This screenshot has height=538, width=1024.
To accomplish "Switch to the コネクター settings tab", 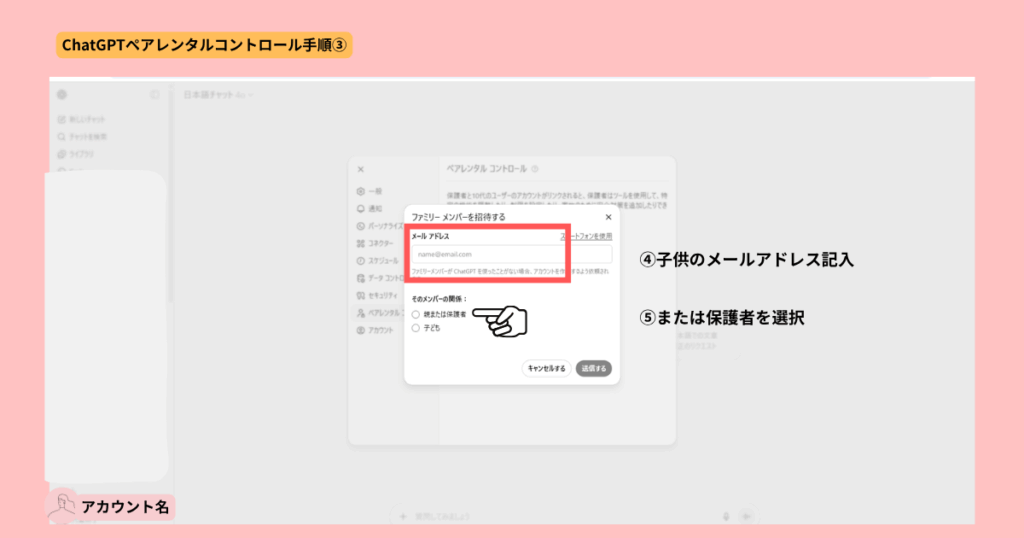I will click(x=376, y=244).
